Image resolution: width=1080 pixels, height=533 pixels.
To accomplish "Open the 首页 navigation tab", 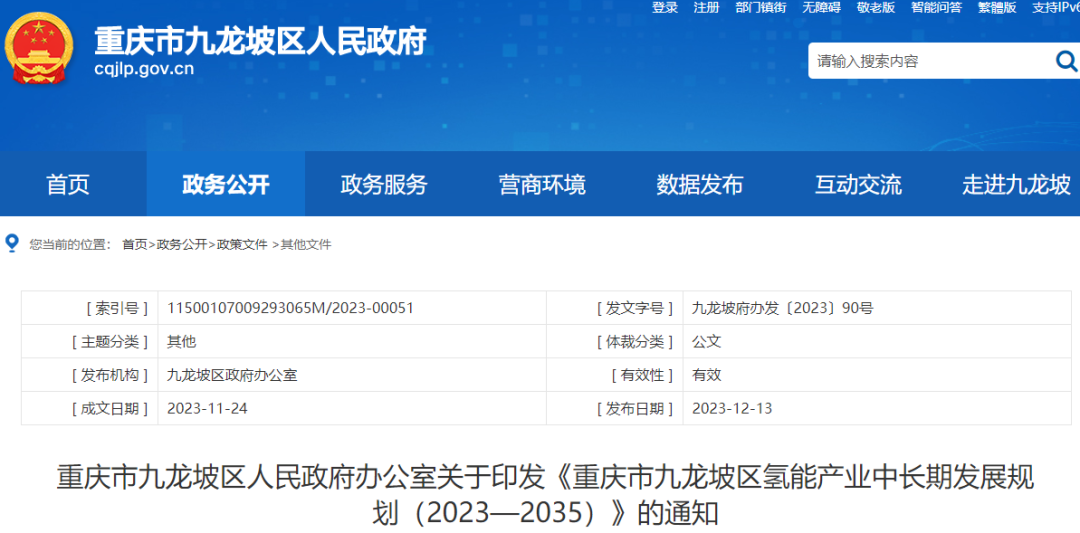I will tap(68, 185).
